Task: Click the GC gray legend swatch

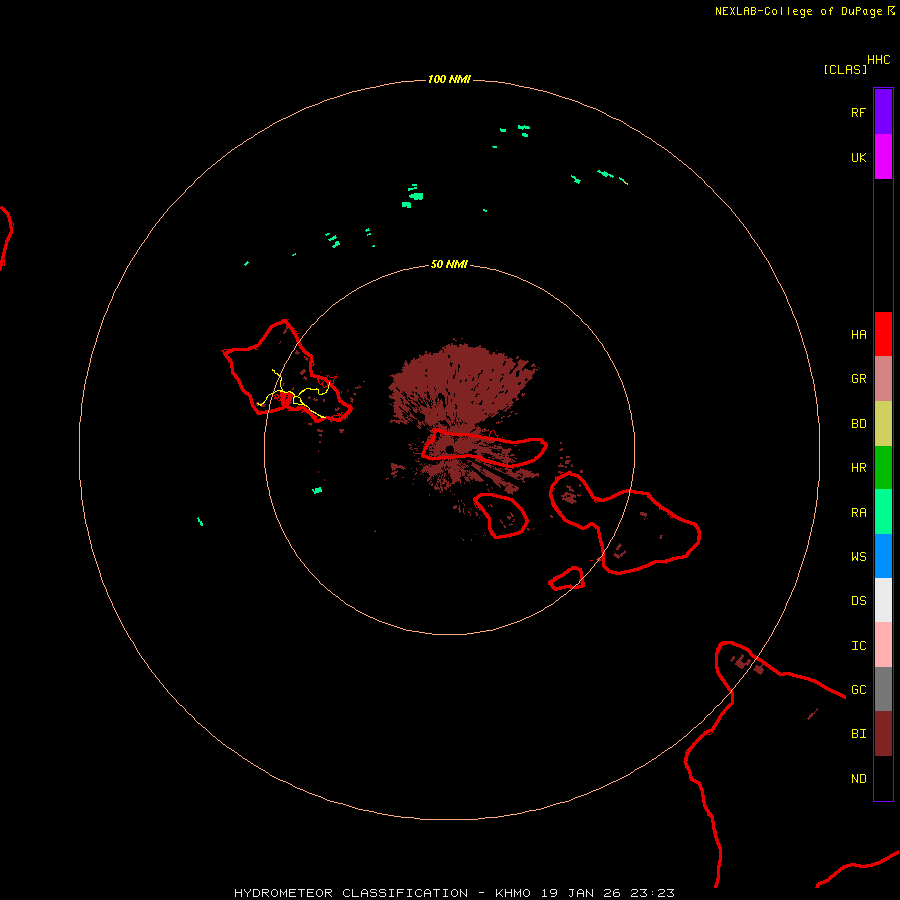Action: click(x=883, y=689)
